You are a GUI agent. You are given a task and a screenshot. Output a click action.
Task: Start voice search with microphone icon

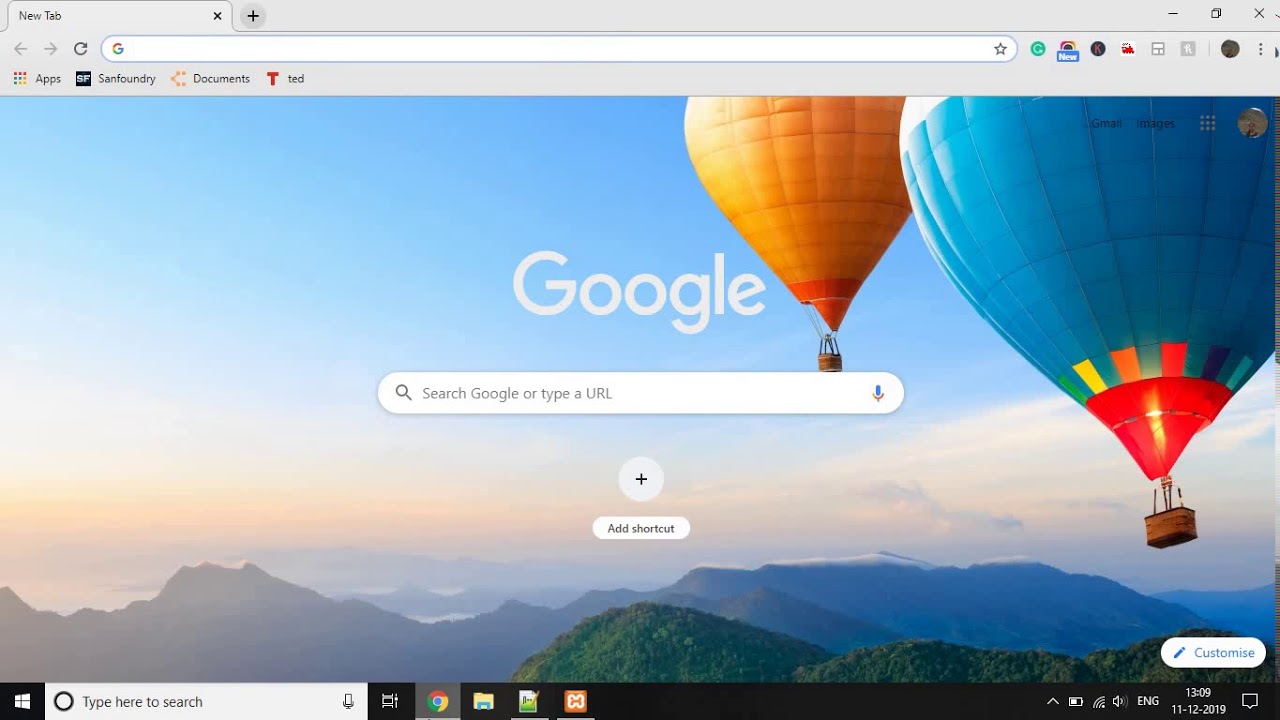(878, 393)
